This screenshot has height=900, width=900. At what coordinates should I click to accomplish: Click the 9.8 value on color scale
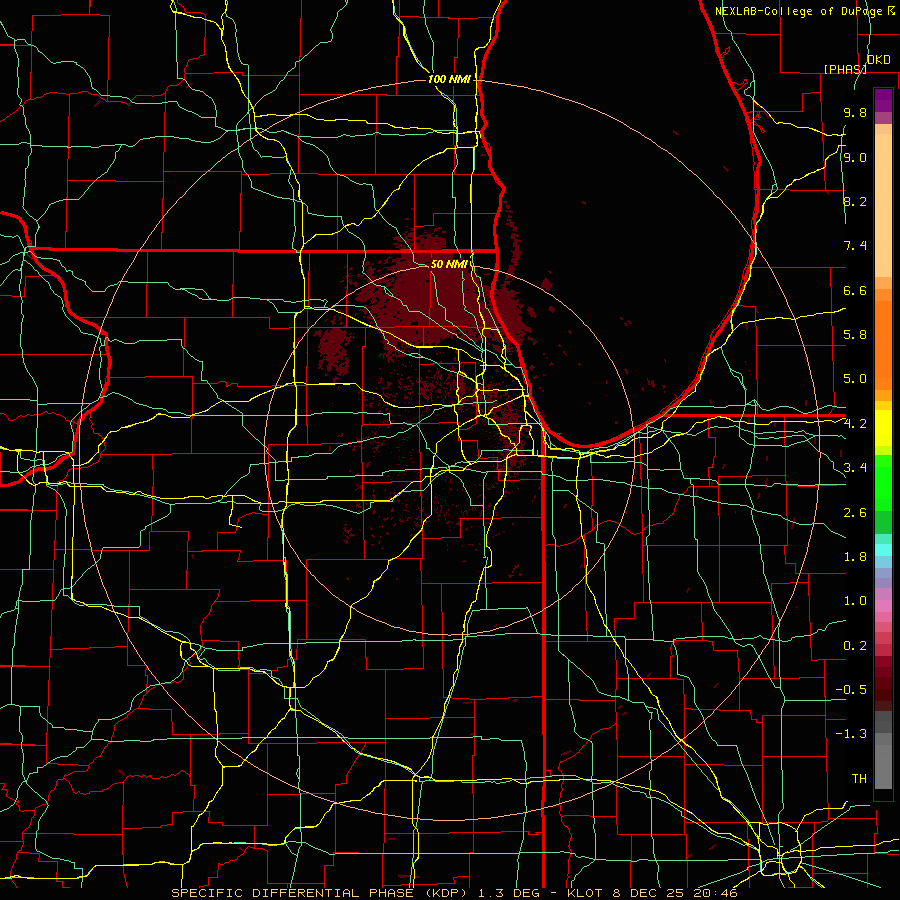(x=855, y=112)
